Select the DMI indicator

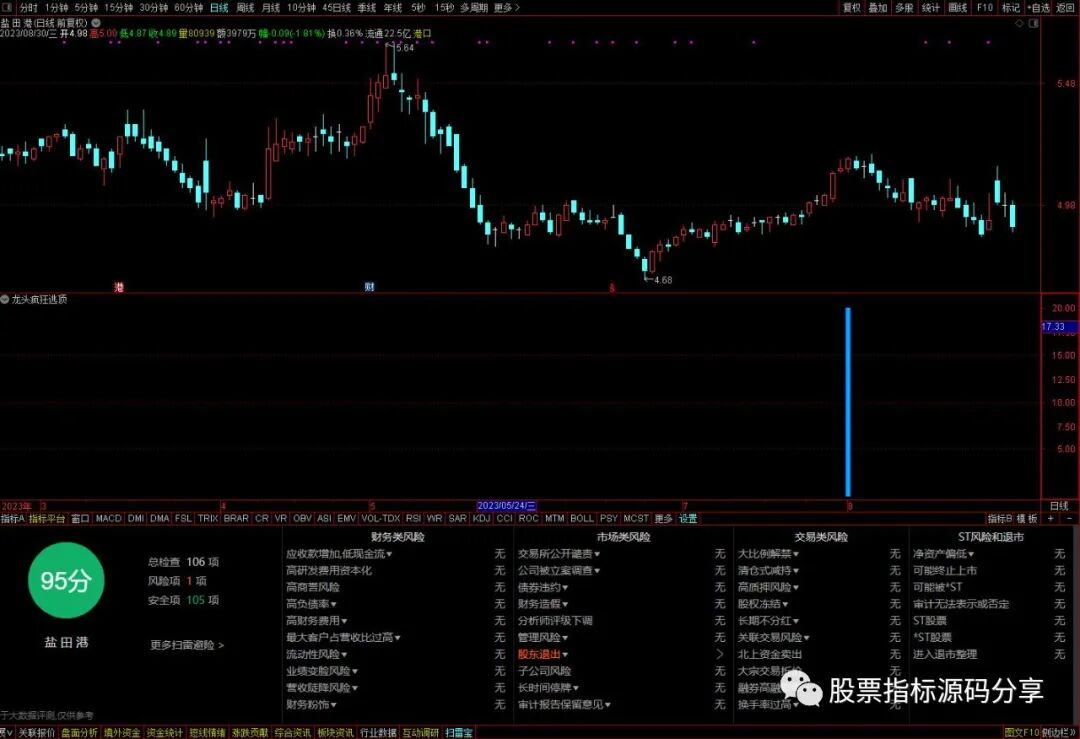[136, 519]
